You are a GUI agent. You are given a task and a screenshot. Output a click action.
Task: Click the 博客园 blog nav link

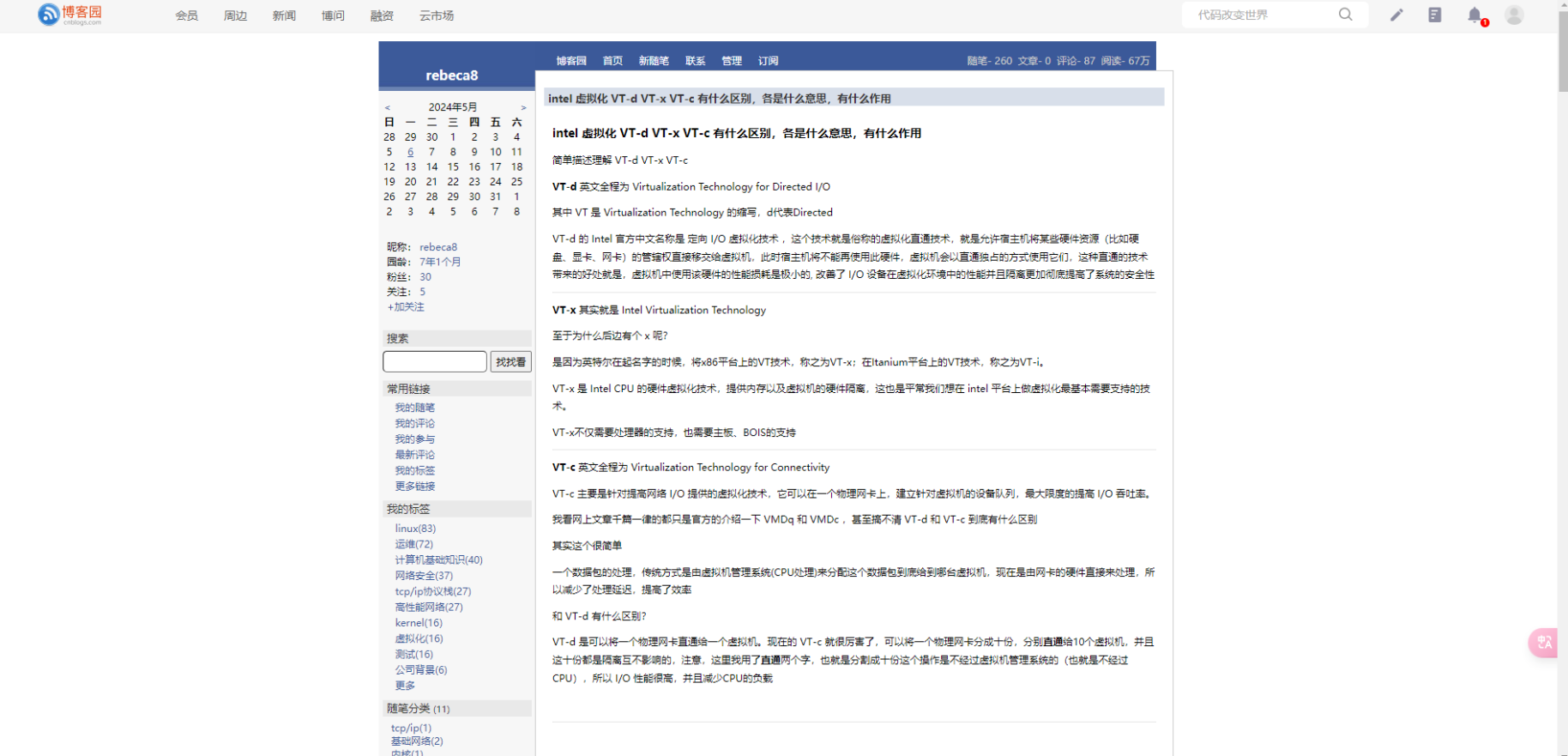tap(571, 61)
